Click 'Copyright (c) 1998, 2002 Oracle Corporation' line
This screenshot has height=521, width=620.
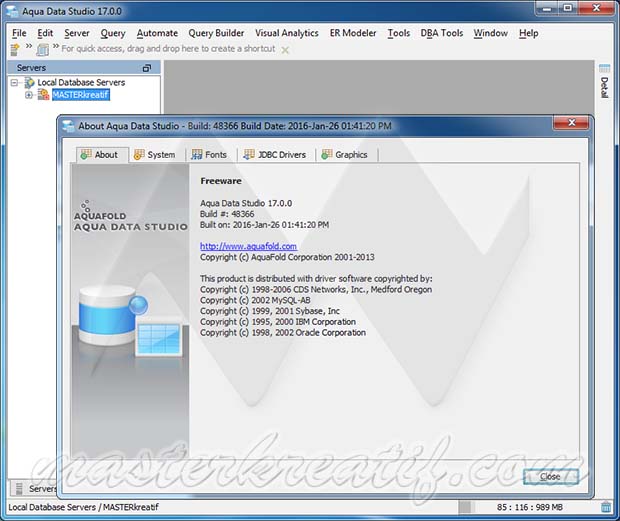pos(283,333)
